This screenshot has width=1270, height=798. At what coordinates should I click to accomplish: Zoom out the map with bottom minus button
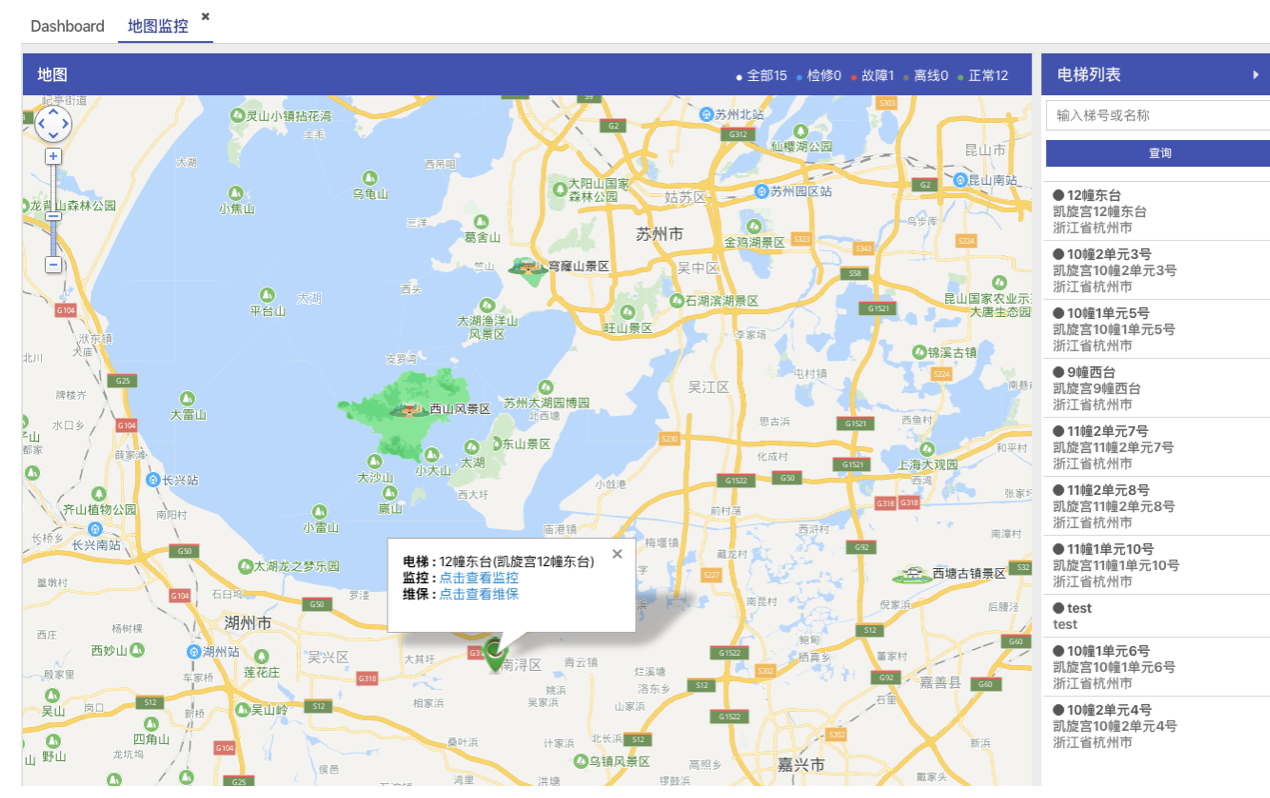[53, 265]
